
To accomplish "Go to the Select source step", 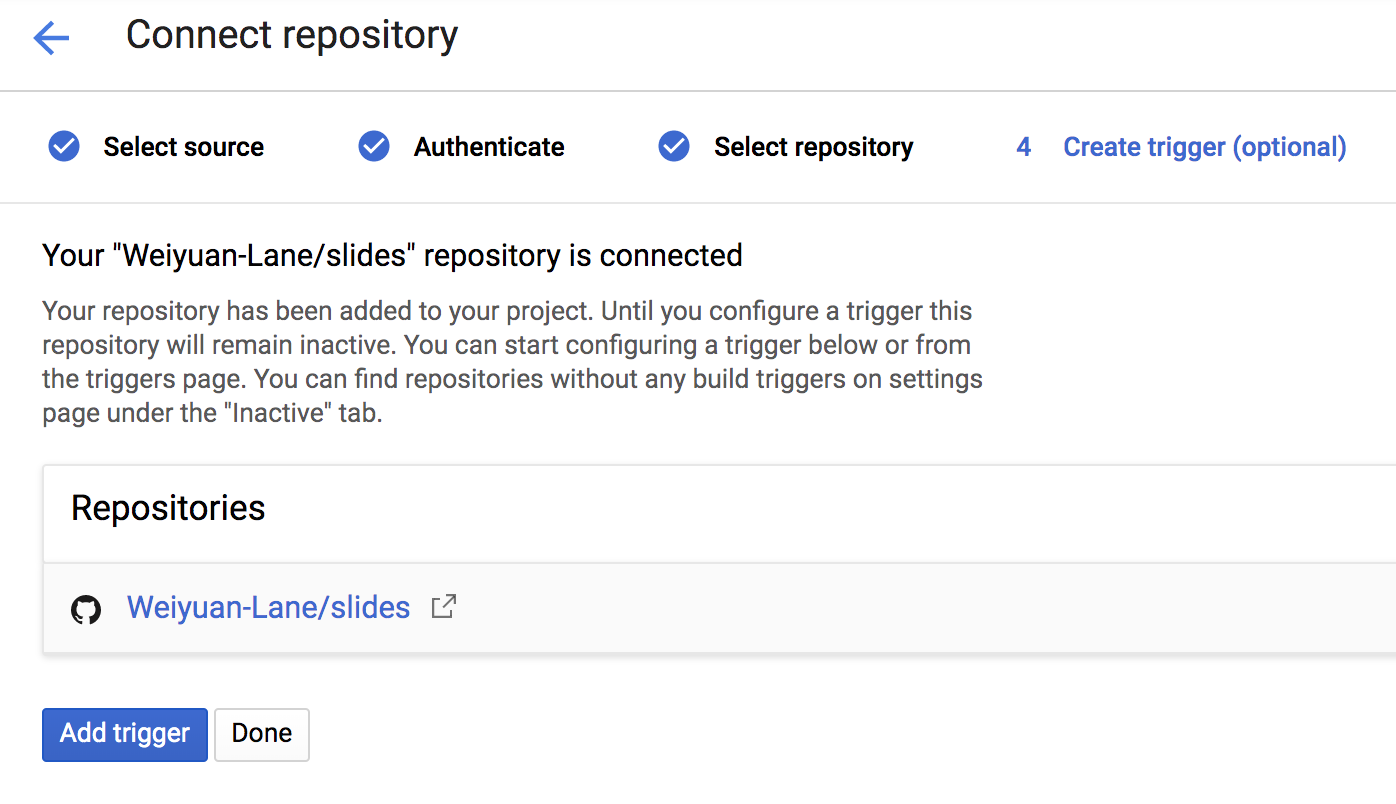I will 183,147.
